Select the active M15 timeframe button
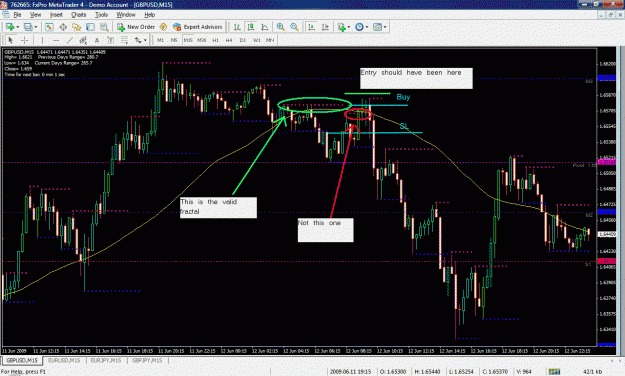Viewport: 625px width, 376px height. tap(188, 40)
